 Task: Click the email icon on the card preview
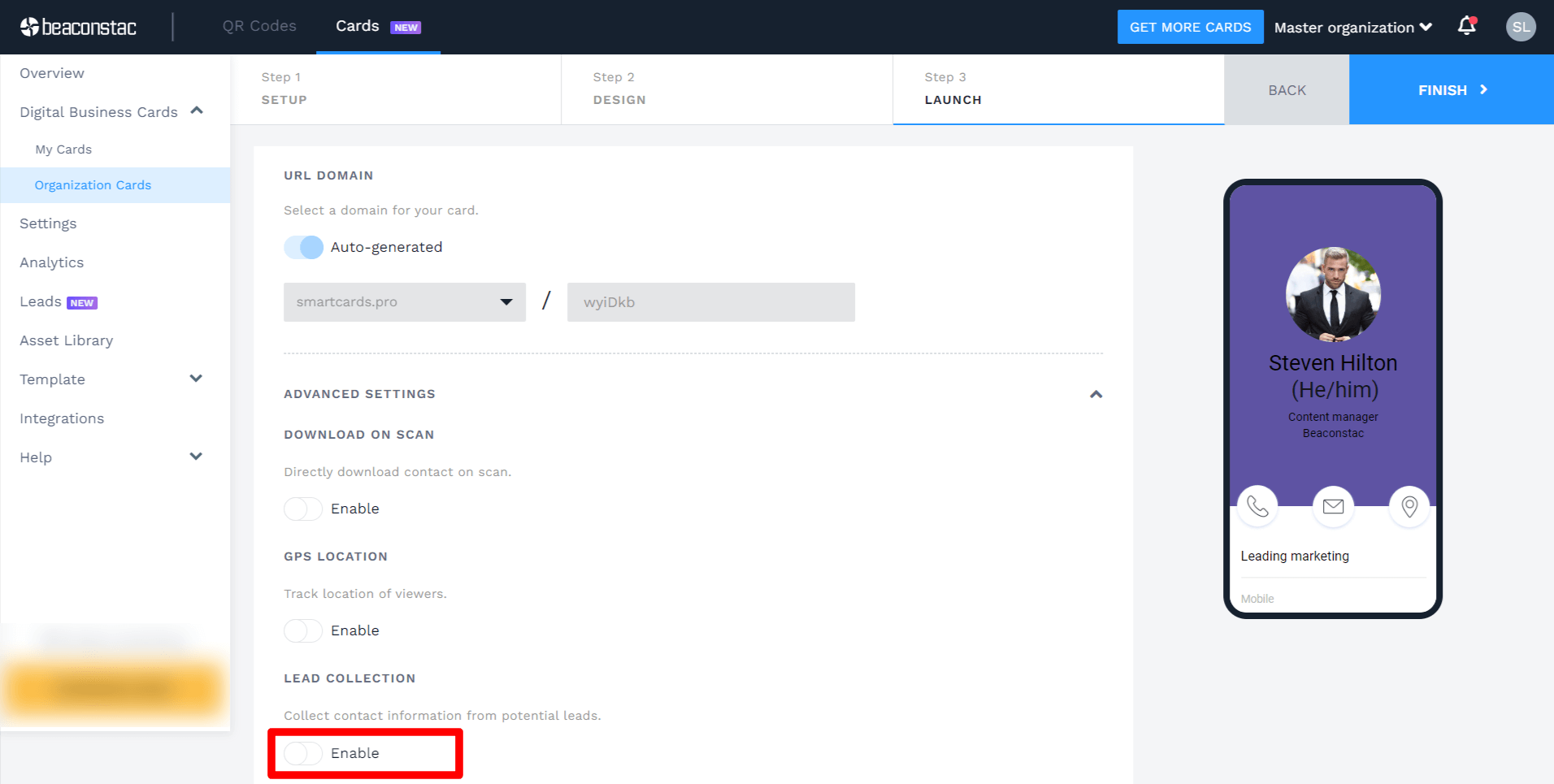1333,507
